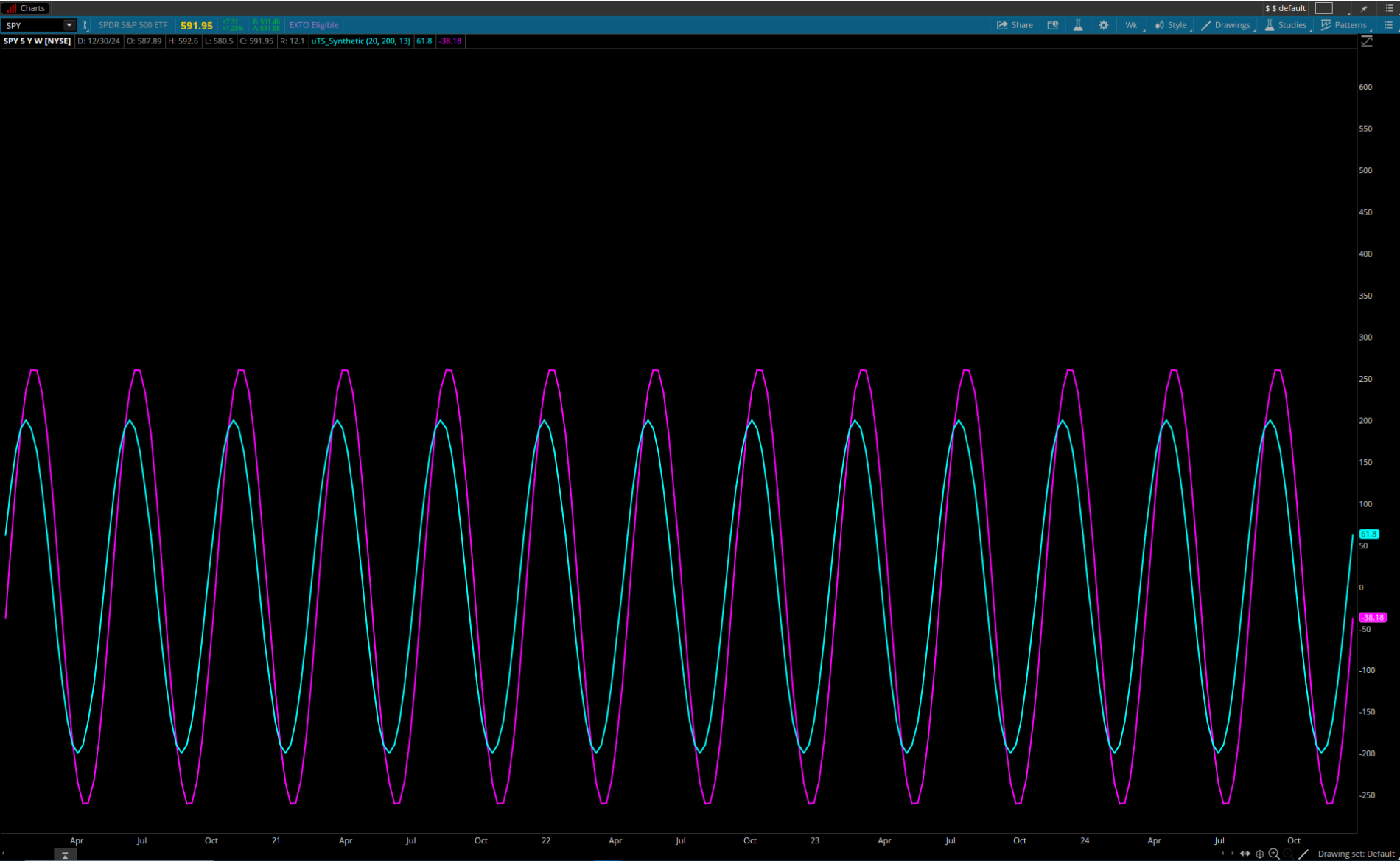
Task: Click the bottom-left scroll arrow
Action: point(4,854)
